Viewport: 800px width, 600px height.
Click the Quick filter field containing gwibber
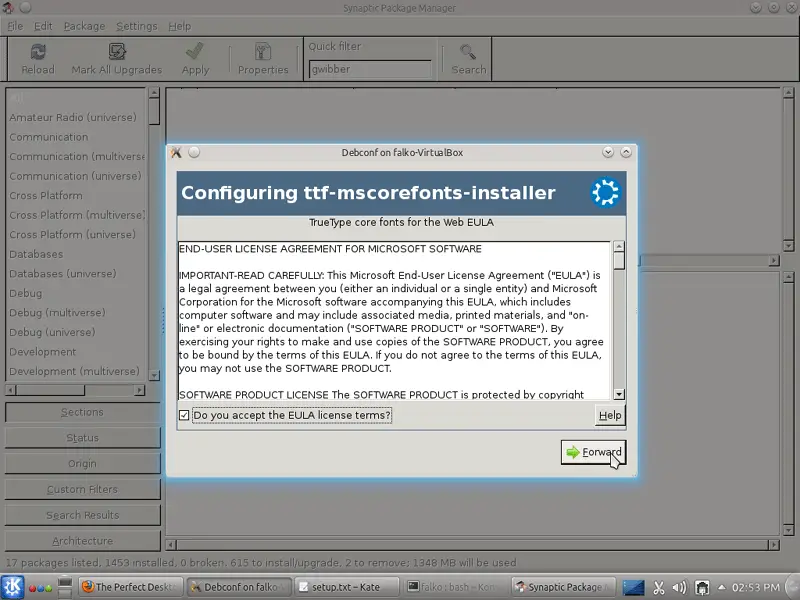click(370, 69)
